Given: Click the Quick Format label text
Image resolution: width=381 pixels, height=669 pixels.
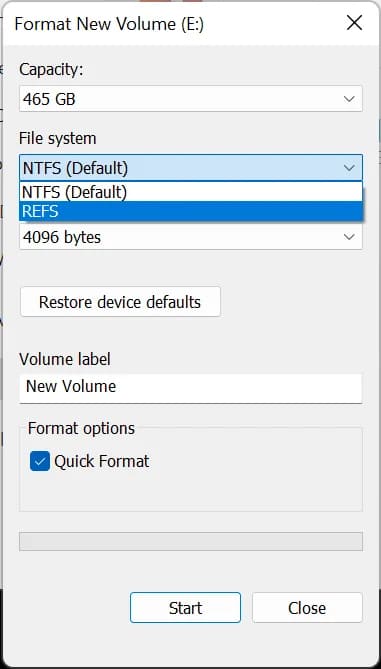Looking at the screenshot, I should 102,462.
